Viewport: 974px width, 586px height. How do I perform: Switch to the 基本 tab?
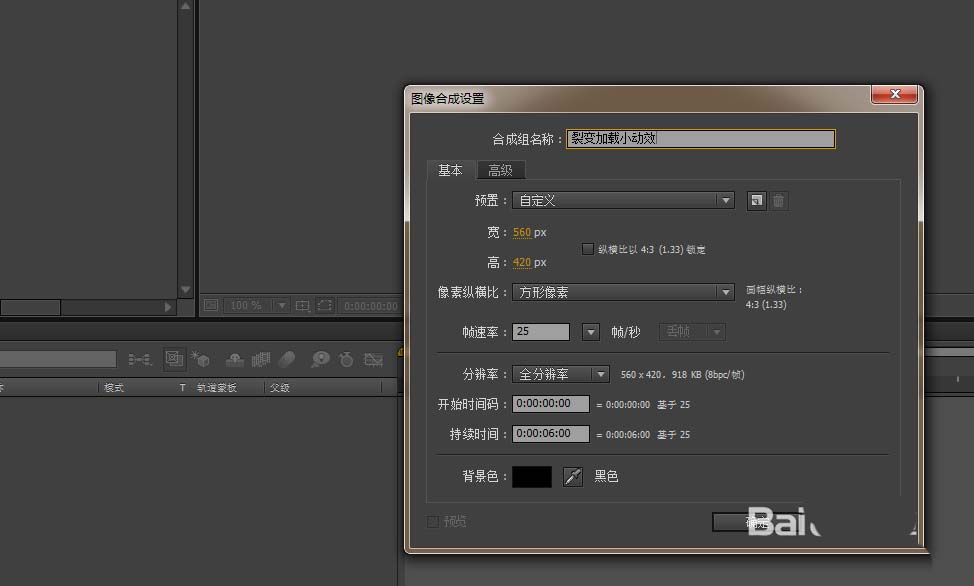click(450, 170)
